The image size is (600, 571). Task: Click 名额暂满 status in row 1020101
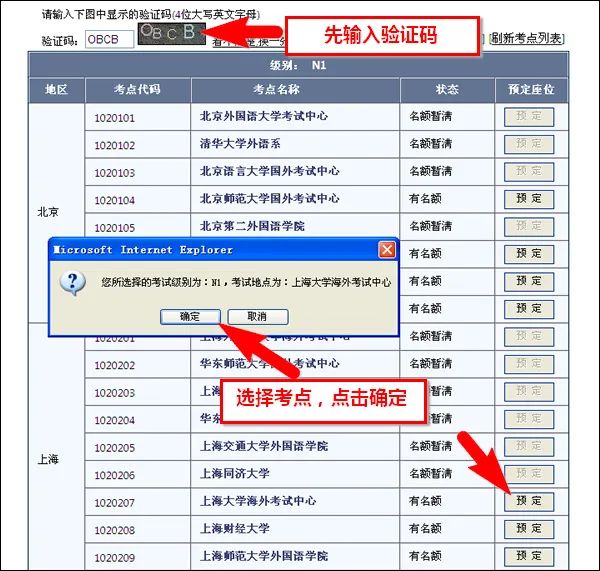point(430,116)
